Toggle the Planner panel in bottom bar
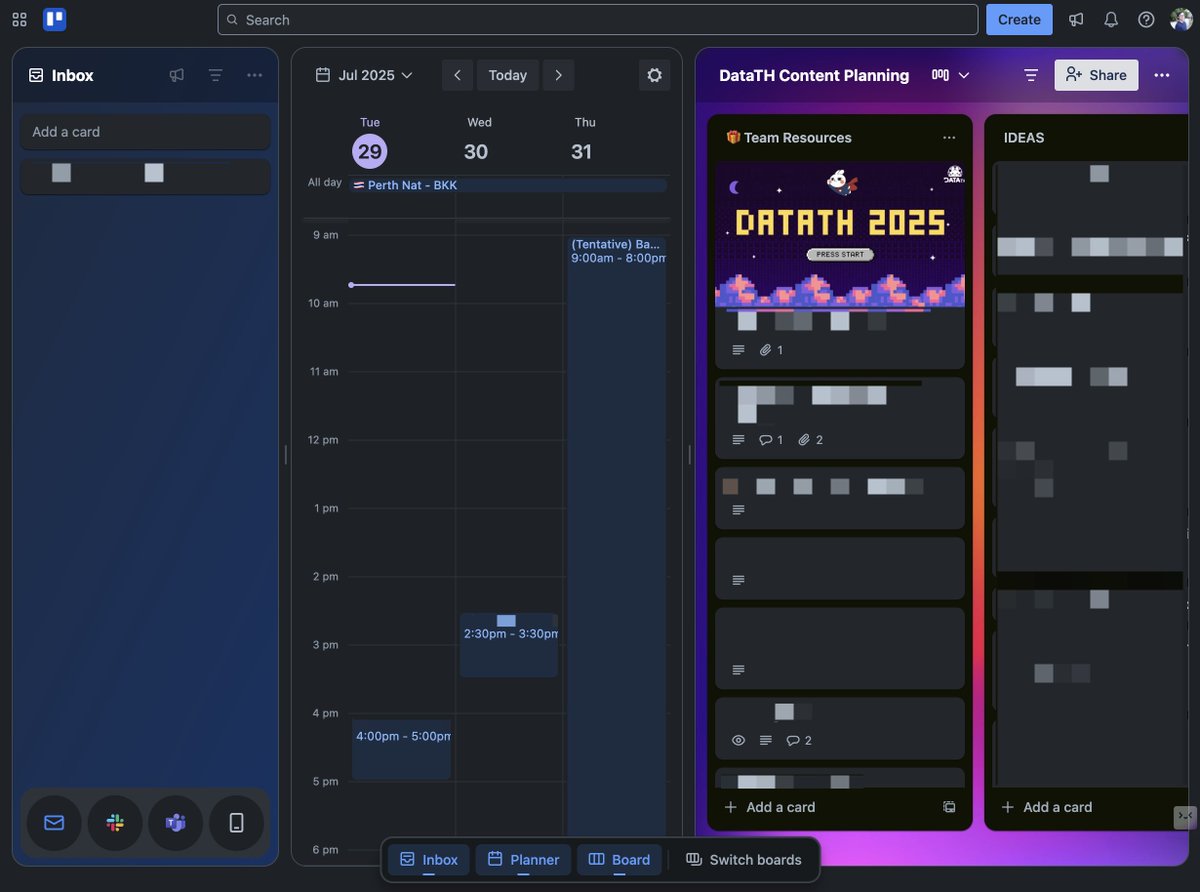The image size is (1200, 892). (x=523, y=860)
